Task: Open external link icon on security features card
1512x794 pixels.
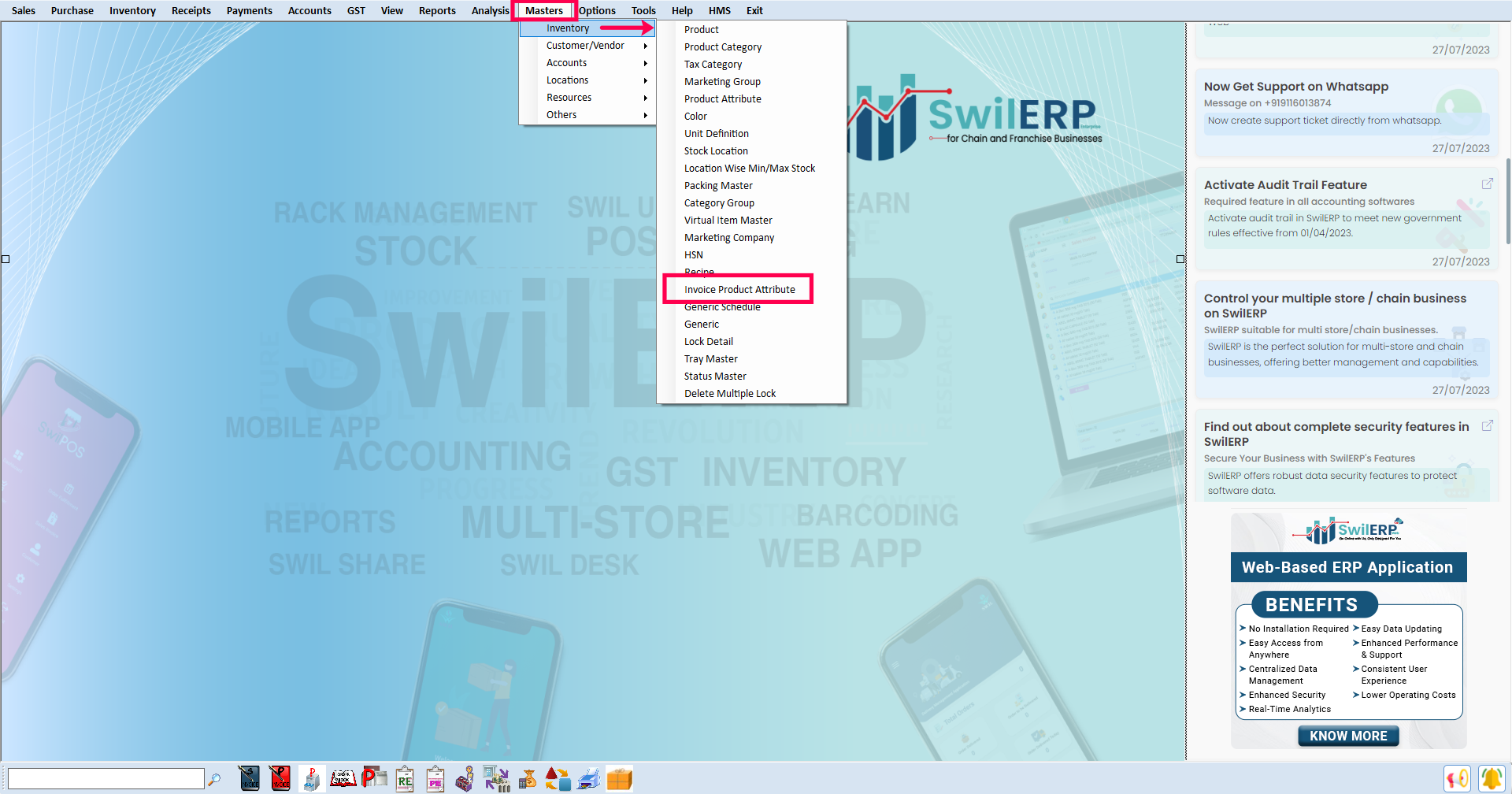Action: tap(1487, 425)
